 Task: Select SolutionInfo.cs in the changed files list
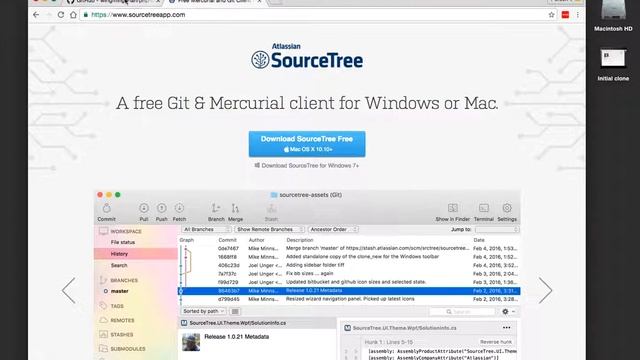coord(258,323)
